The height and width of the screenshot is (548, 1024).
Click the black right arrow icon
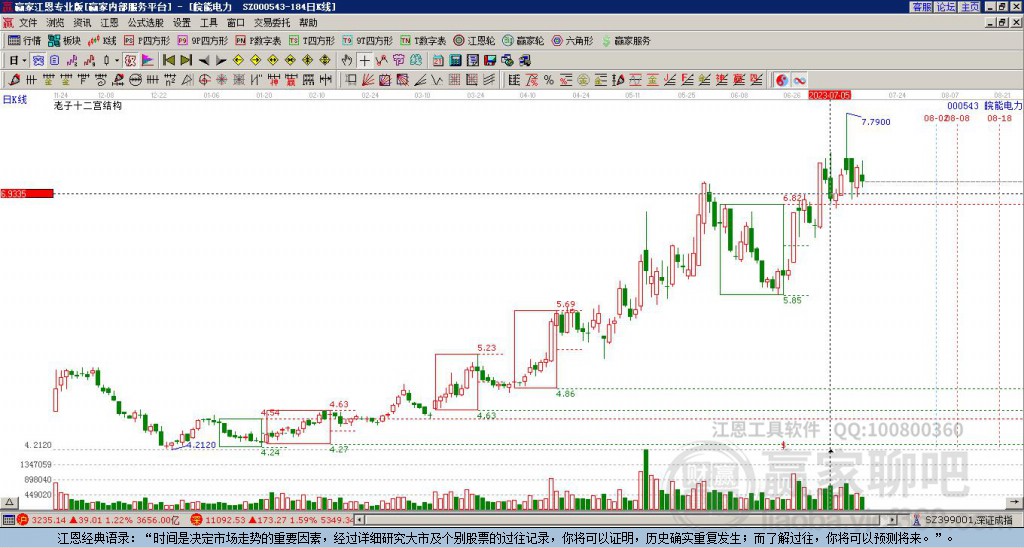point(221,61)
